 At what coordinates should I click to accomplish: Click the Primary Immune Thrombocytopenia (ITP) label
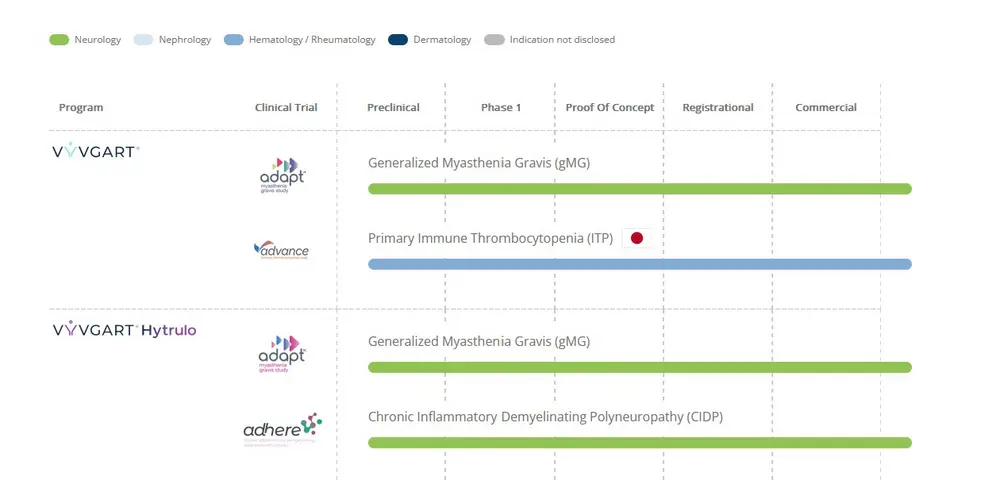pos(490,238)
